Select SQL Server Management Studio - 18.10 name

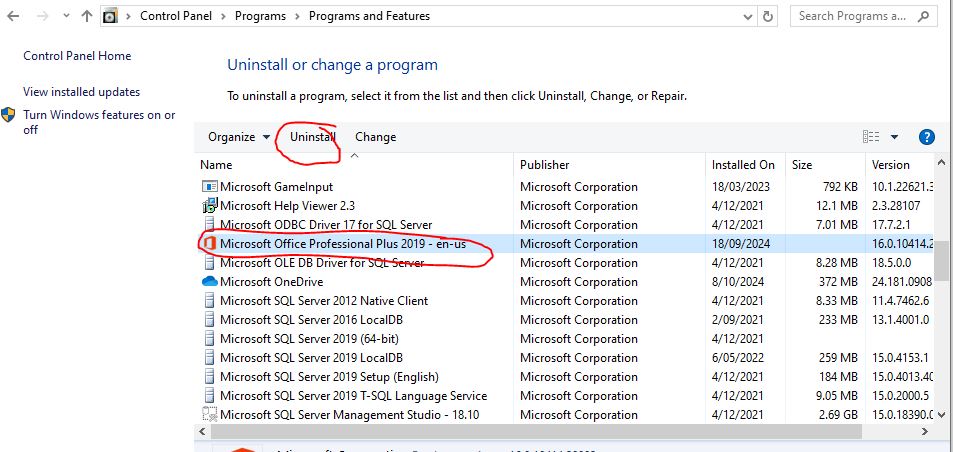[349, 415]
